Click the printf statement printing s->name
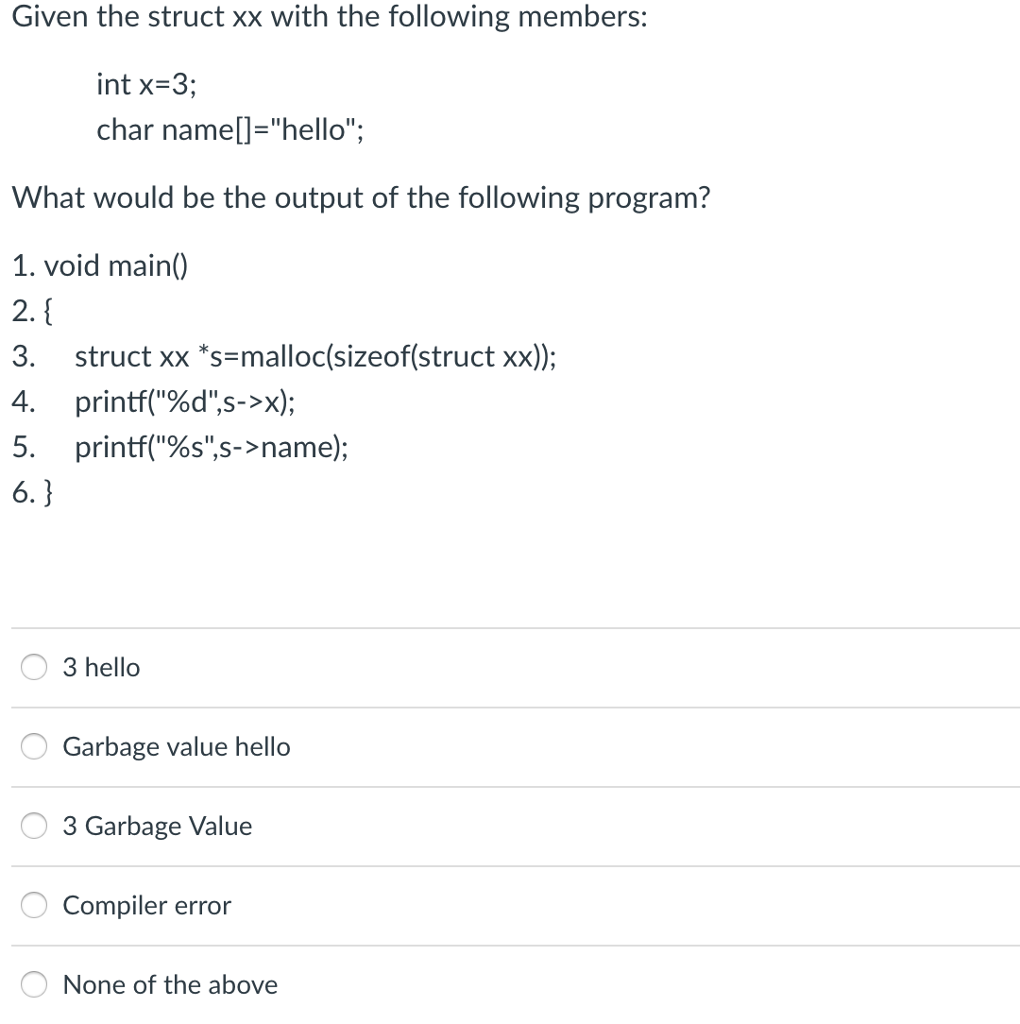The image size is (1020, 1024). coord(210,447)
